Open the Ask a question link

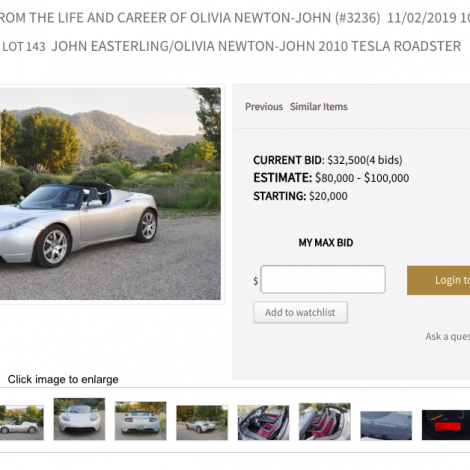click(x=447, y=336)
